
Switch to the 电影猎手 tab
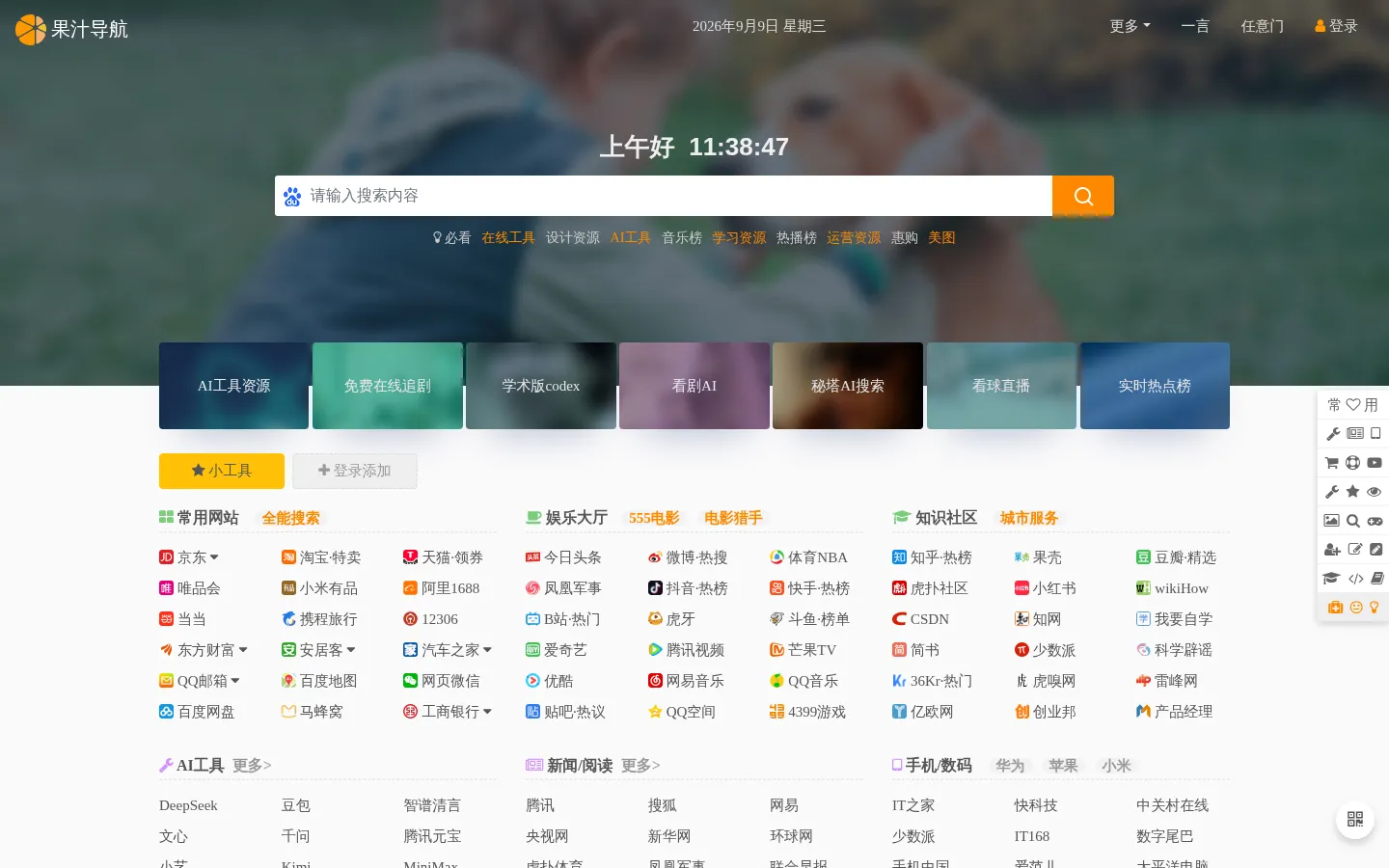click(733, 518)
